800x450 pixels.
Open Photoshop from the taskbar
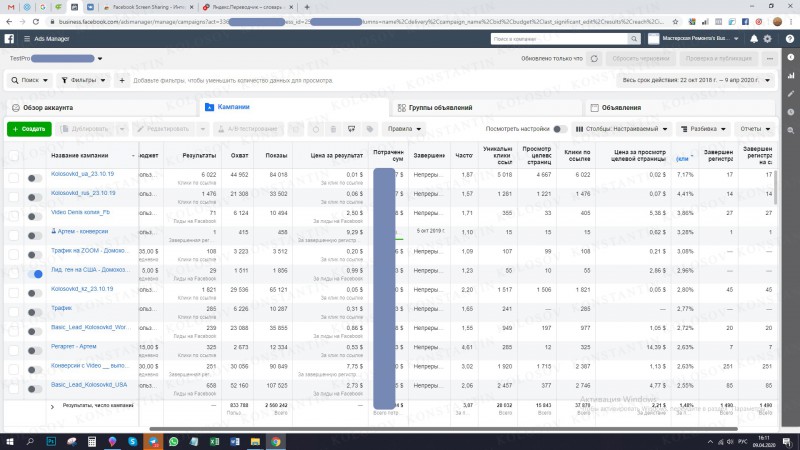tap(51, 441)
